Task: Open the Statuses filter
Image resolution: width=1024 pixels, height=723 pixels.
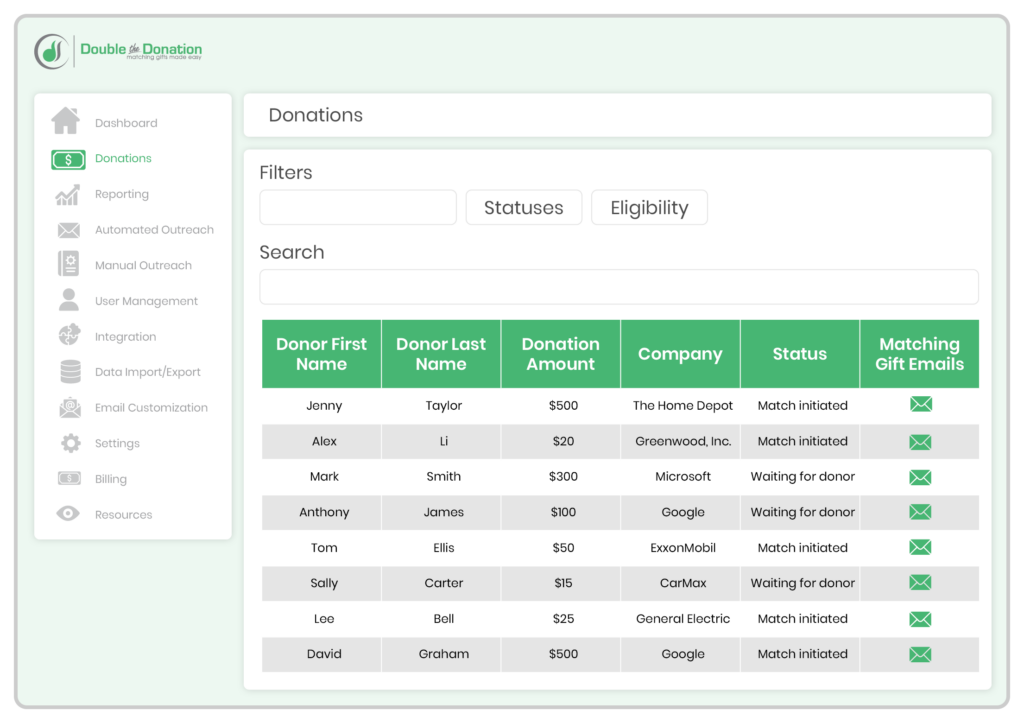Action: [x=524, y=208]
